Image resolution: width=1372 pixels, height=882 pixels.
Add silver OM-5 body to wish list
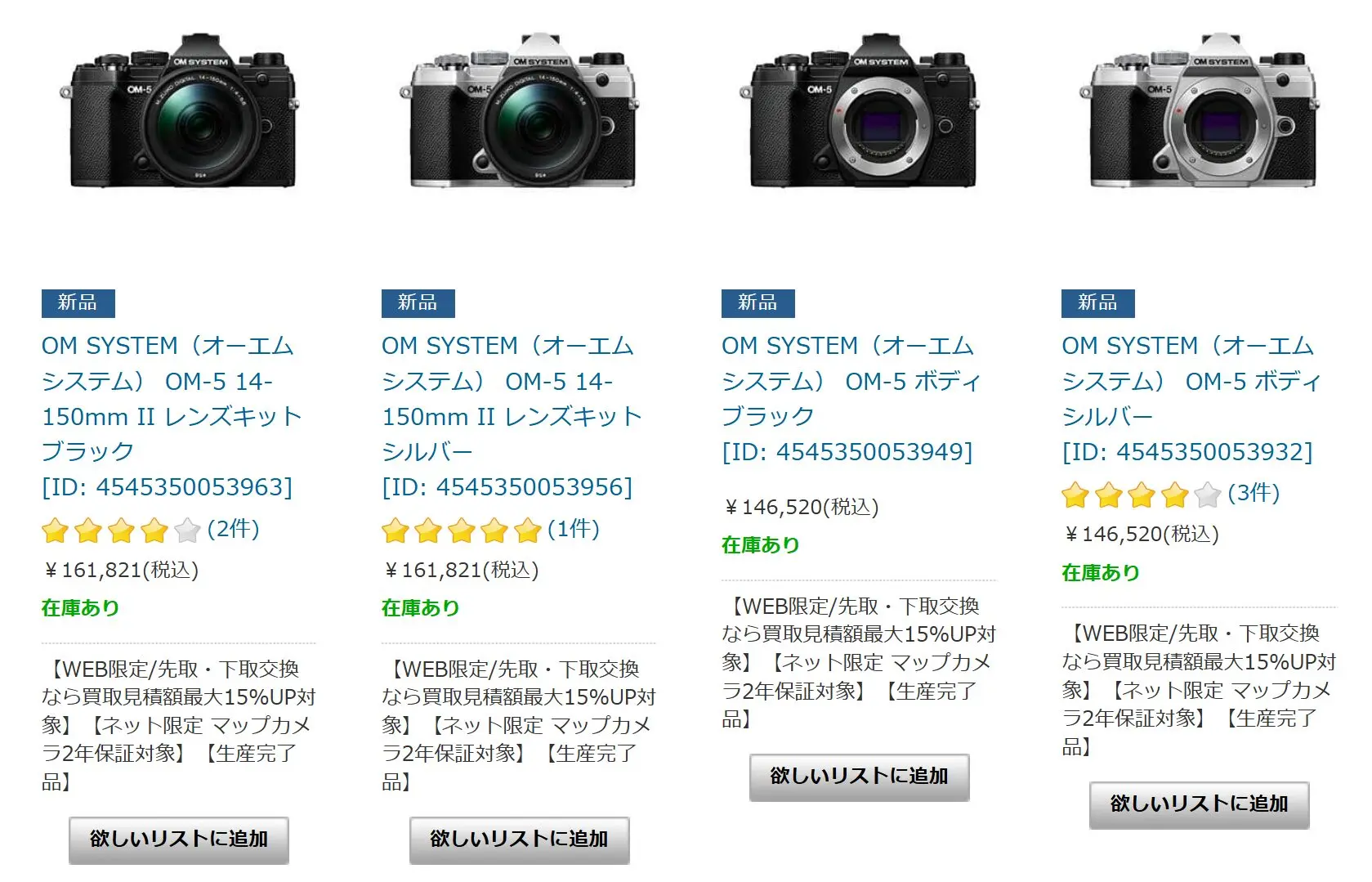click(1200, 804)
